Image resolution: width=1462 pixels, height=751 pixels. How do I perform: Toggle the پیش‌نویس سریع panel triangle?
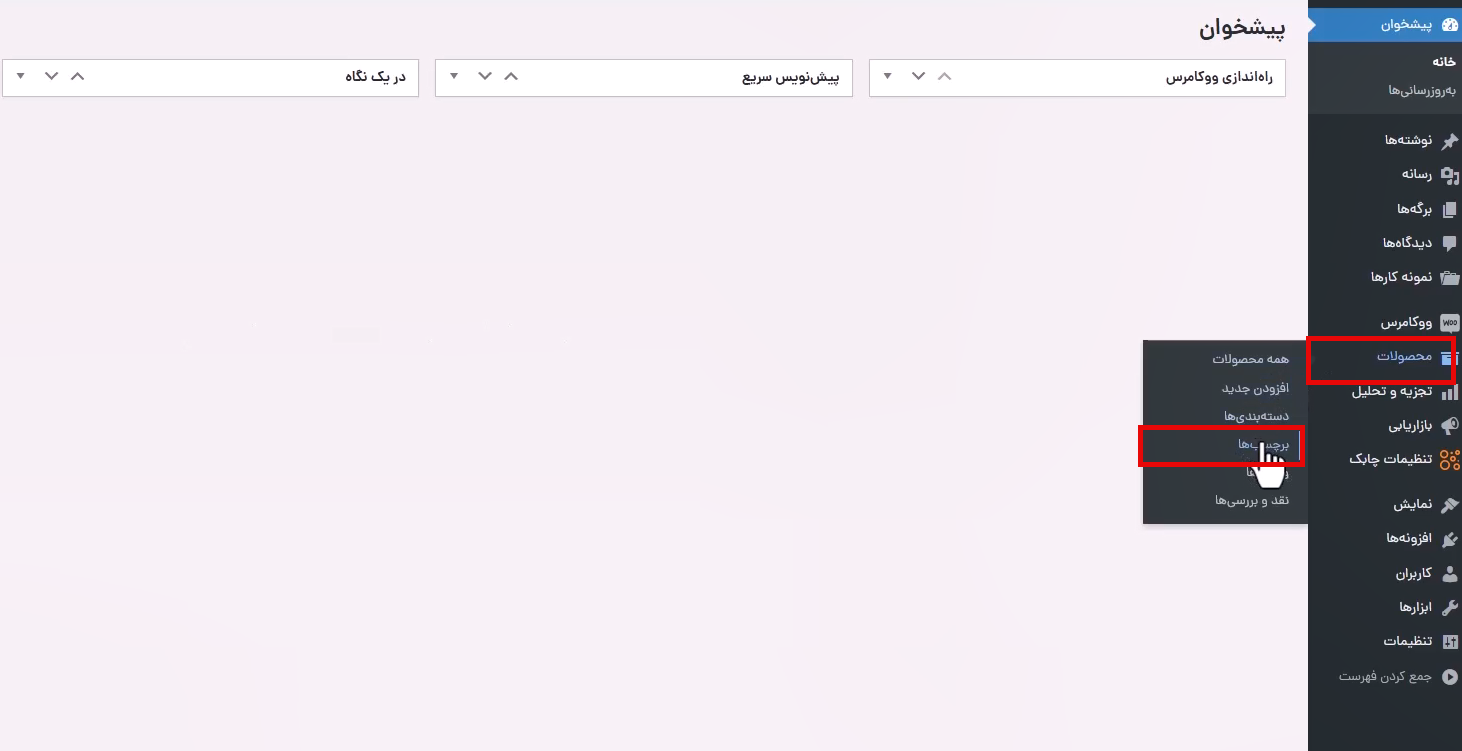click(x=454, y=77)
